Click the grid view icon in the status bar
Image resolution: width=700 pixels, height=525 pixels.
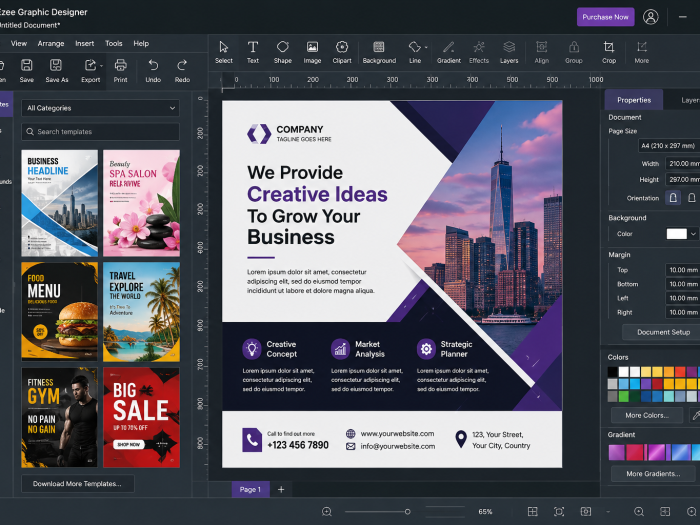(532, 512)
